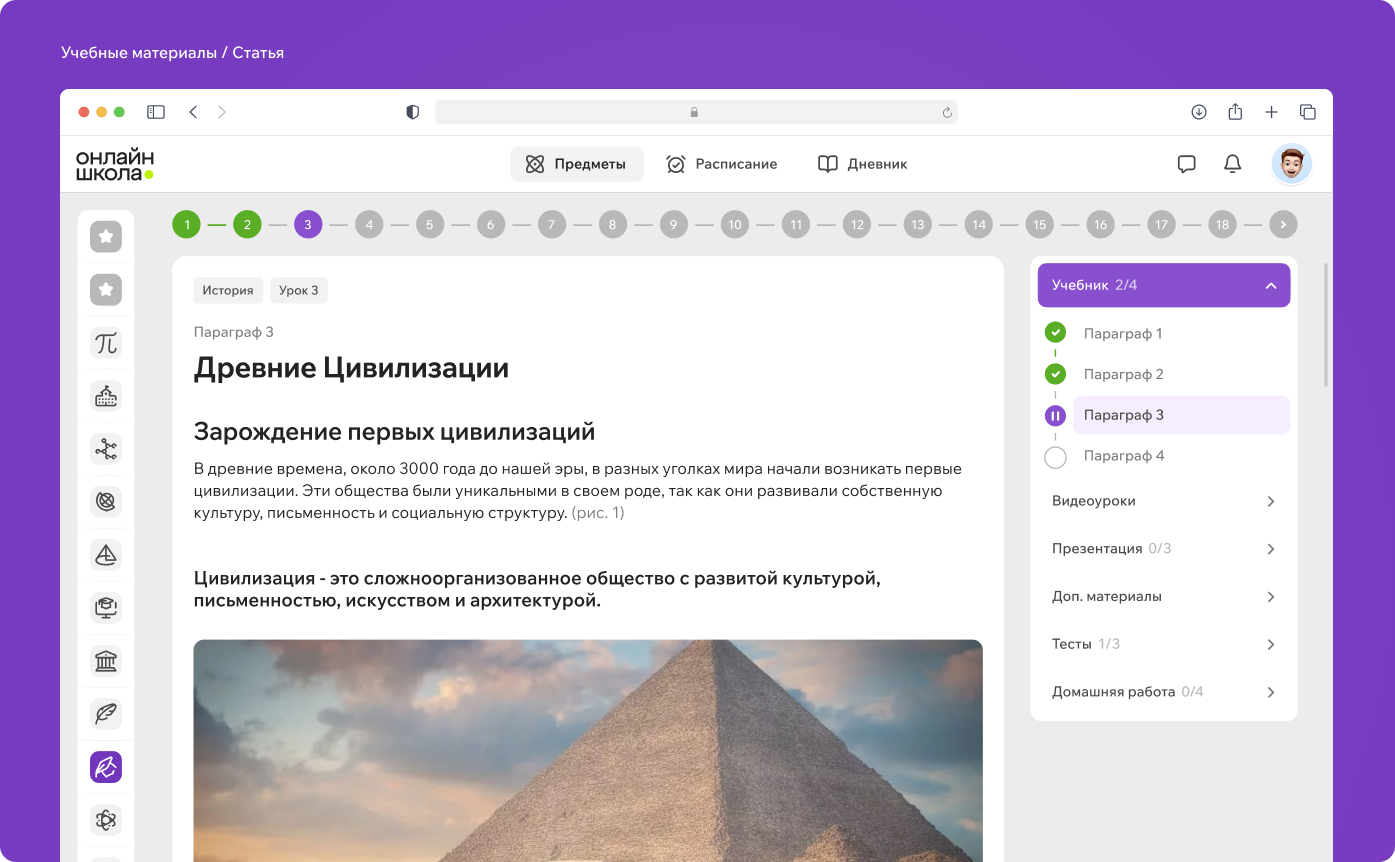
Task: Open the museum columns history icon
Action: pos(105,661)
